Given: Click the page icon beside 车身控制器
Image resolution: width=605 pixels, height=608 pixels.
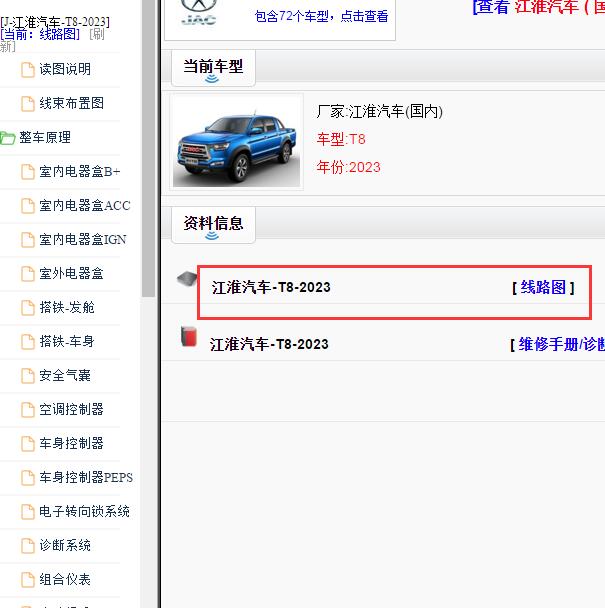Looking at the screenshot, I should point(28,444).
